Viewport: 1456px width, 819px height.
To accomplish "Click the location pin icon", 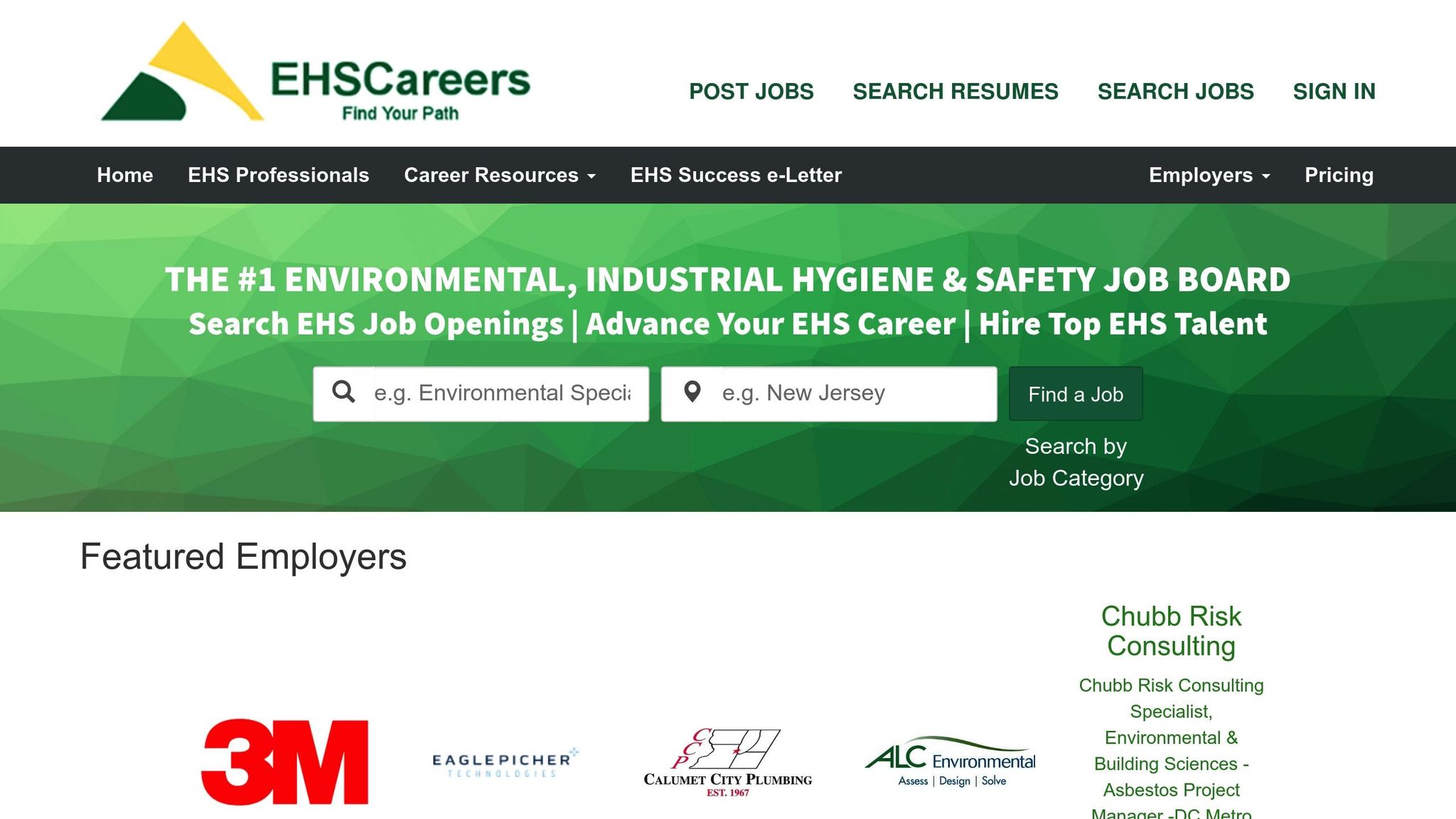I will [x=692, y=393].
